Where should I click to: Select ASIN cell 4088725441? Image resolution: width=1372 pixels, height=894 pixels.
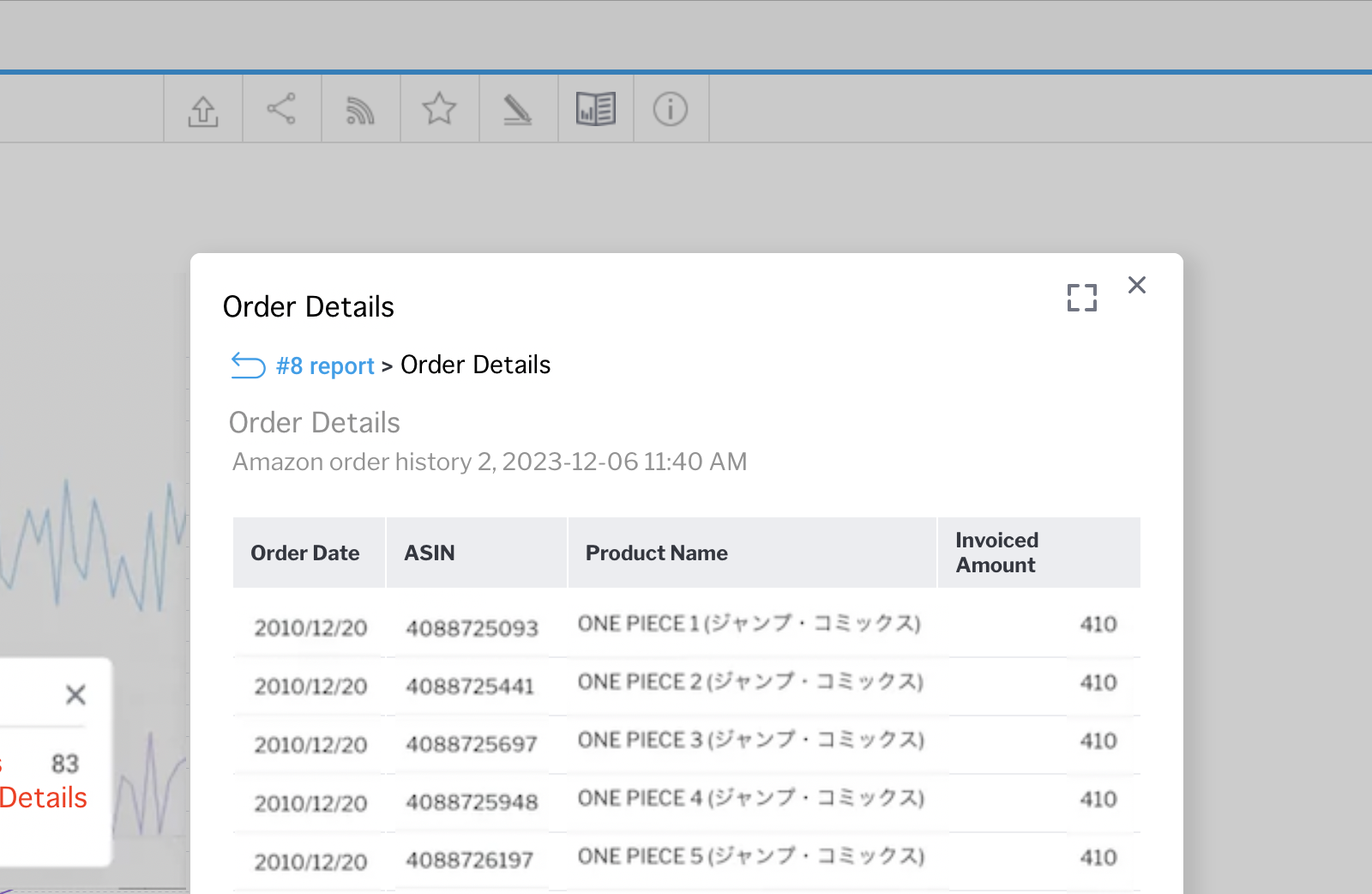point(470,686)
